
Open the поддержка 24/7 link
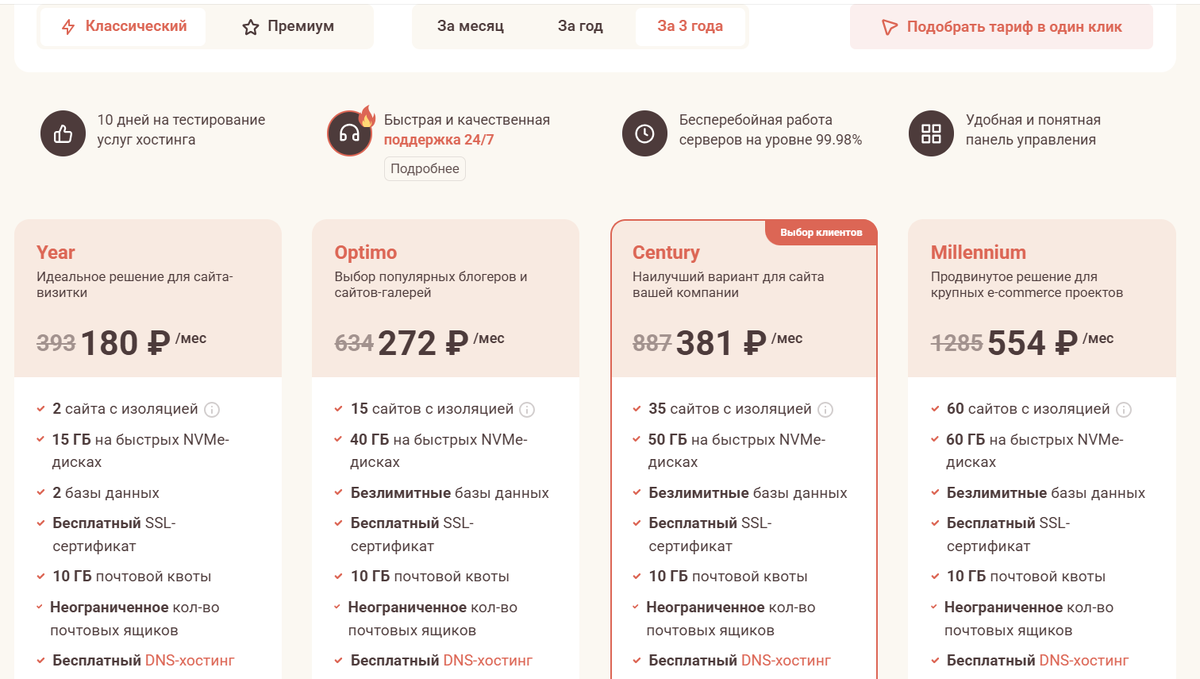[439, 140]
